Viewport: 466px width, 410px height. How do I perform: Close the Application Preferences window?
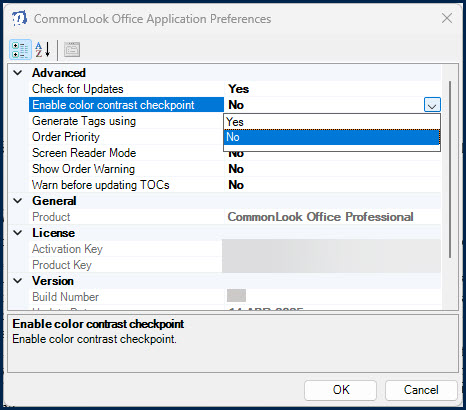[447, 18]
